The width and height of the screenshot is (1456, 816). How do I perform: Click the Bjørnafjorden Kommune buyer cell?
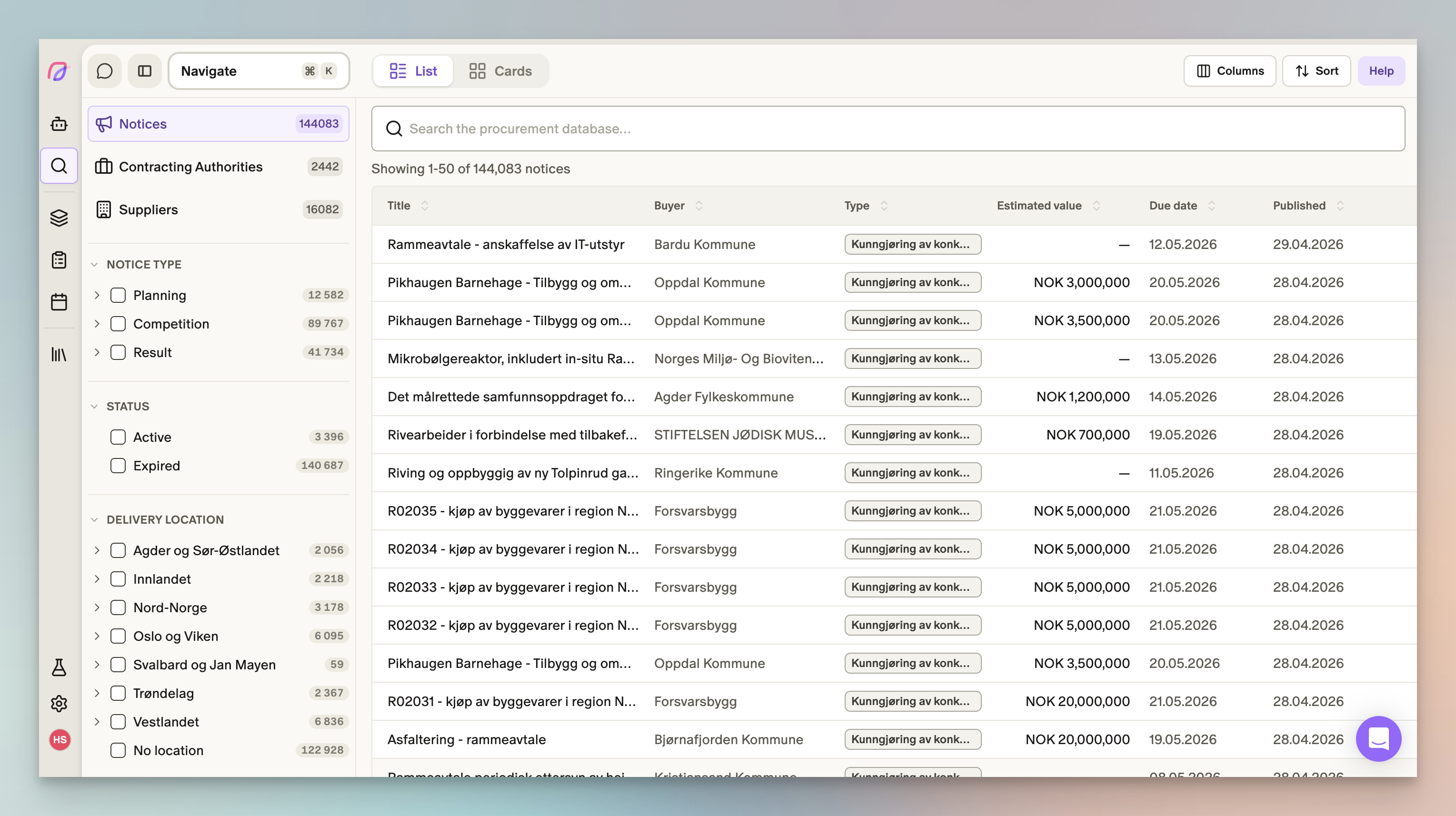click(x=728, y=740)
